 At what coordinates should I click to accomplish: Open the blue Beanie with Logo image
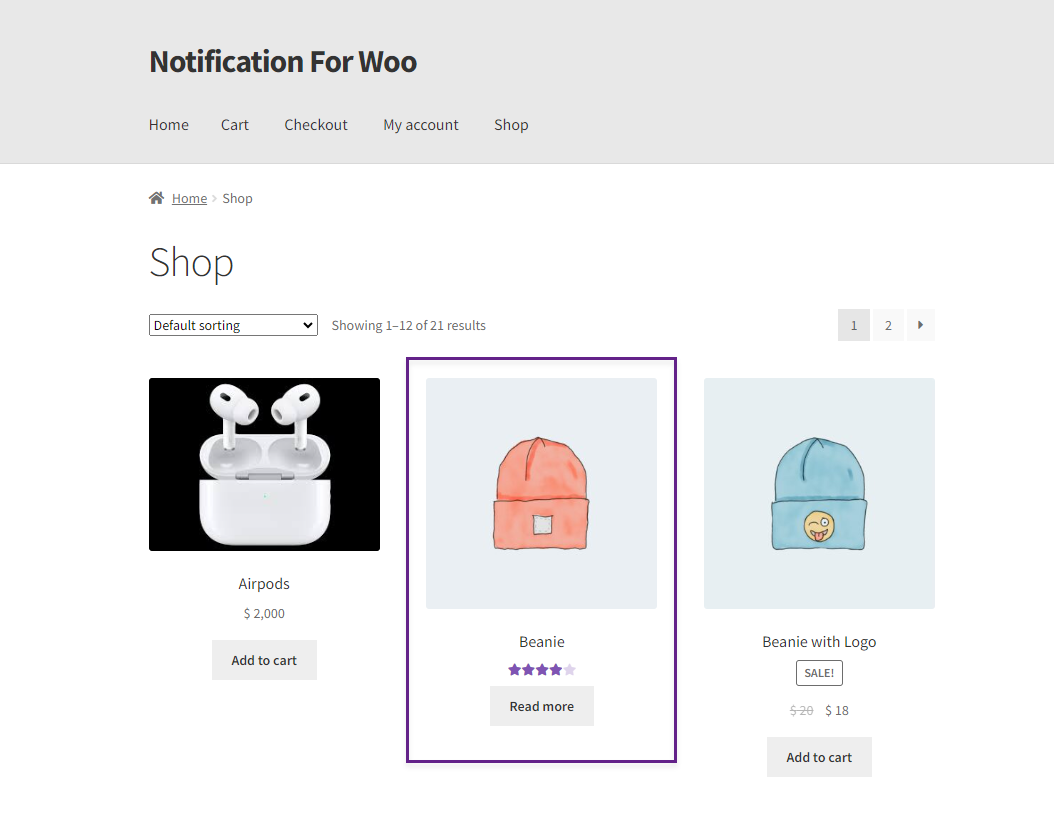coord(819,493)
